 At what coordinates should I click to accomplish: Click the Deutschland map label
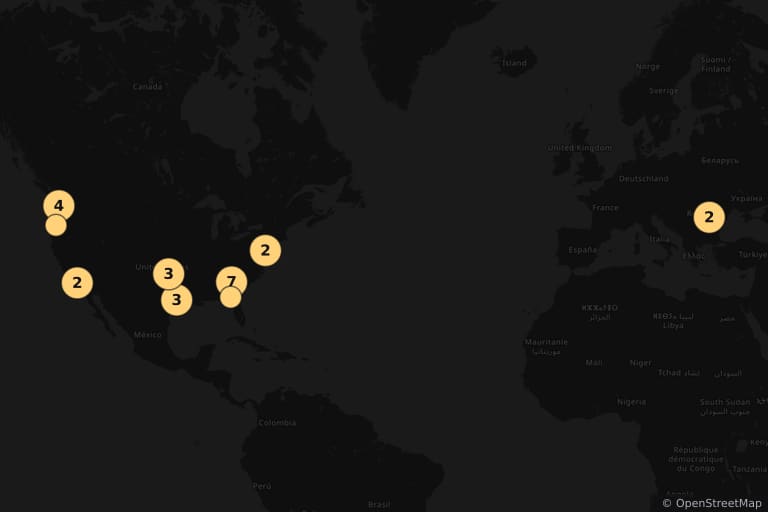[x=644, y=179]
